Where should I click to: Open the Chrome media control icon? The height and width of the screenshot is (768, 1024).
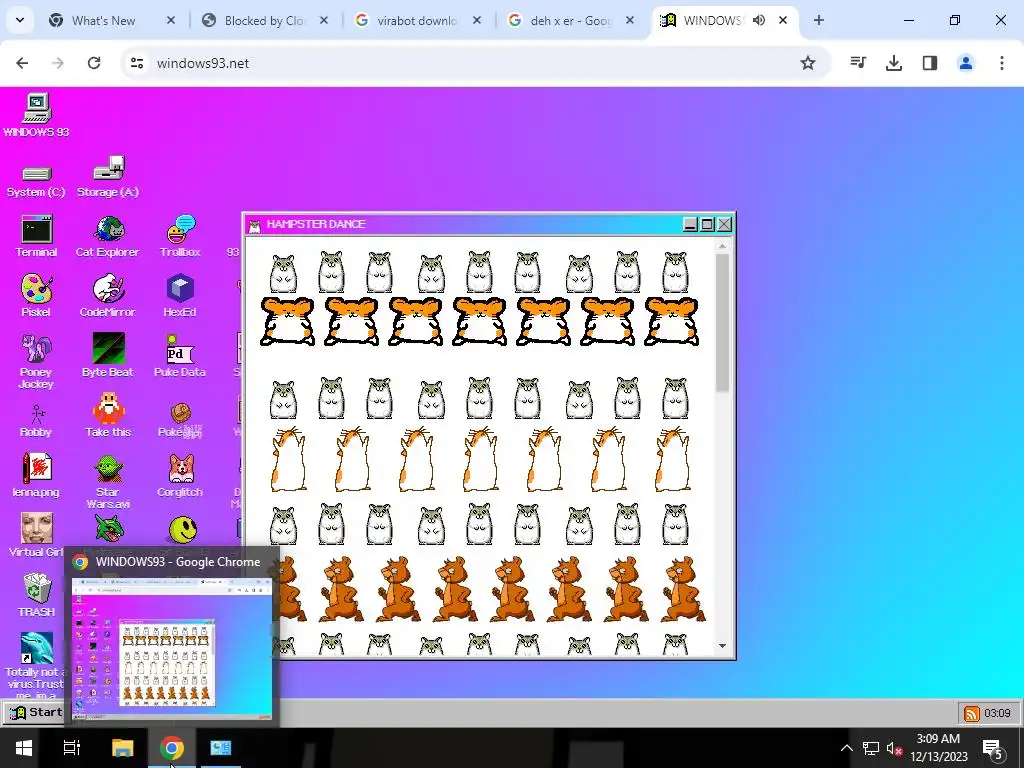[858, 63]
